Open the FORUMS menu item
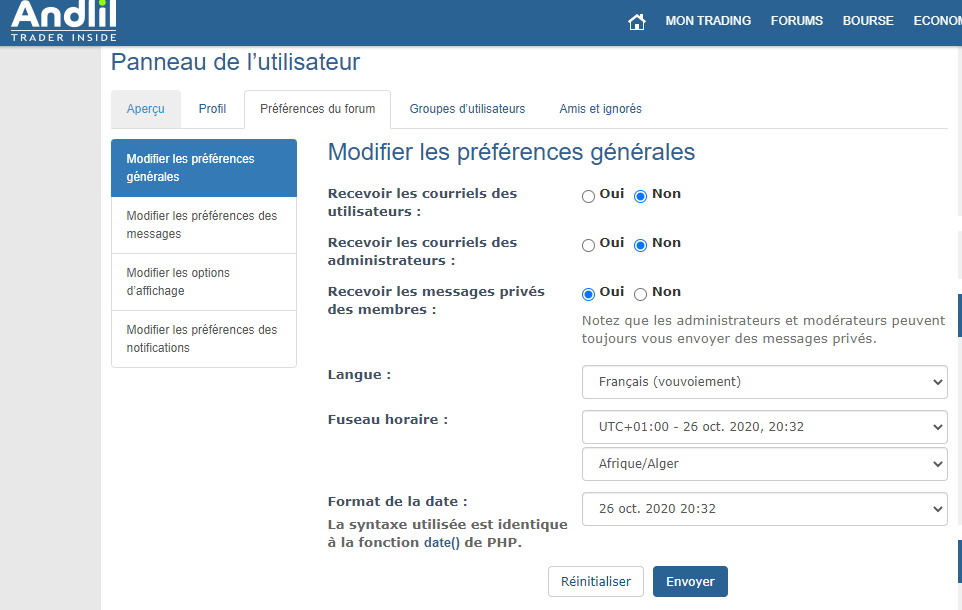The image size is (962, 610). pos(797,21)
